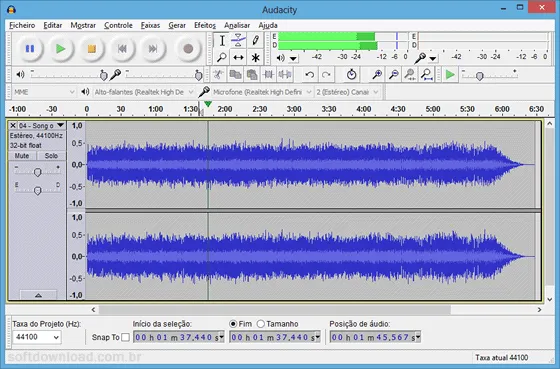
Task: Click the input meter microphone icon
Action: click(420, 58)
